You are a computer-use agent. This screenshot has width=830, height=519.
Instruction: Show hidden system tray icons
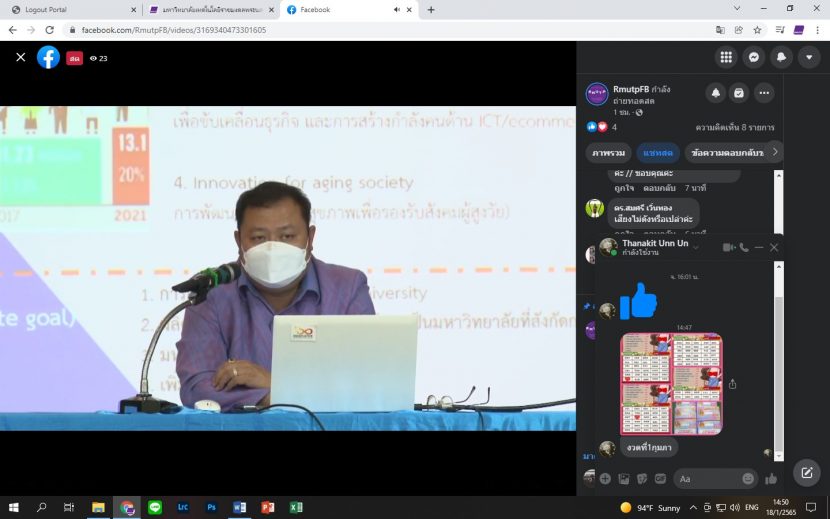click(693, 507)
